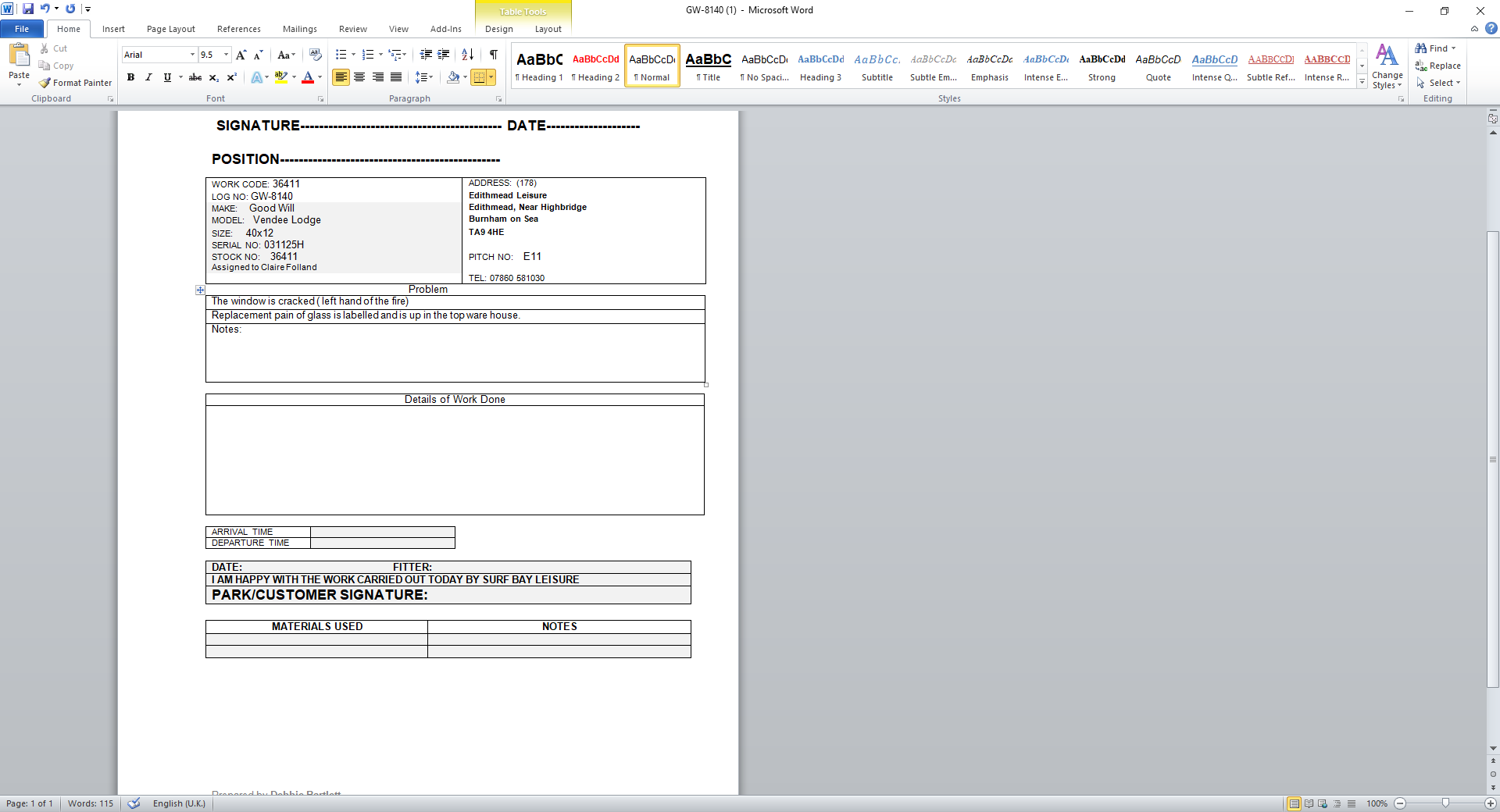Click the Find button
Image resolution: width=1500 pixels, height=812 pixels.
tap(1436, 48)
